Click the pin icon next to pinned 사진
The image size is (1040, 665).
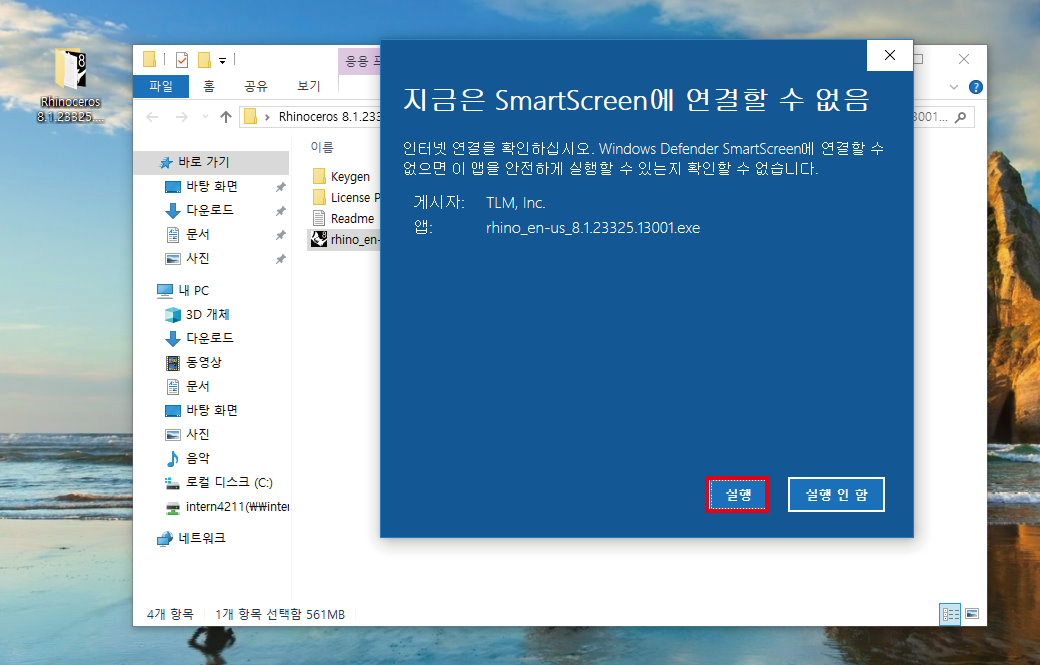pyautogui.click(x=281, y=259)
